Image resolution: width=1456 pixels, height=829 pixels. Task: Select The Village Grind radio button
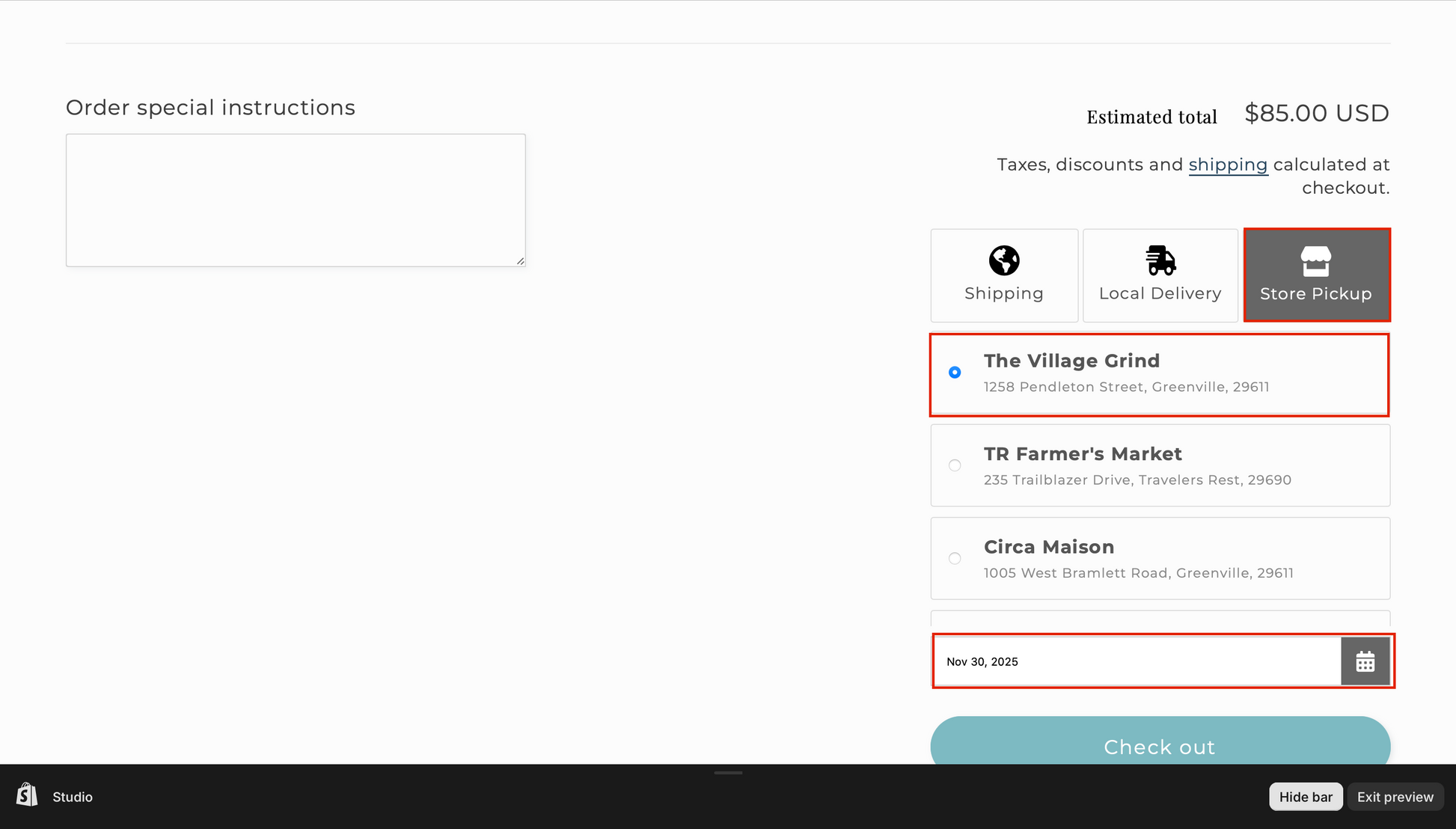[955, 373]
